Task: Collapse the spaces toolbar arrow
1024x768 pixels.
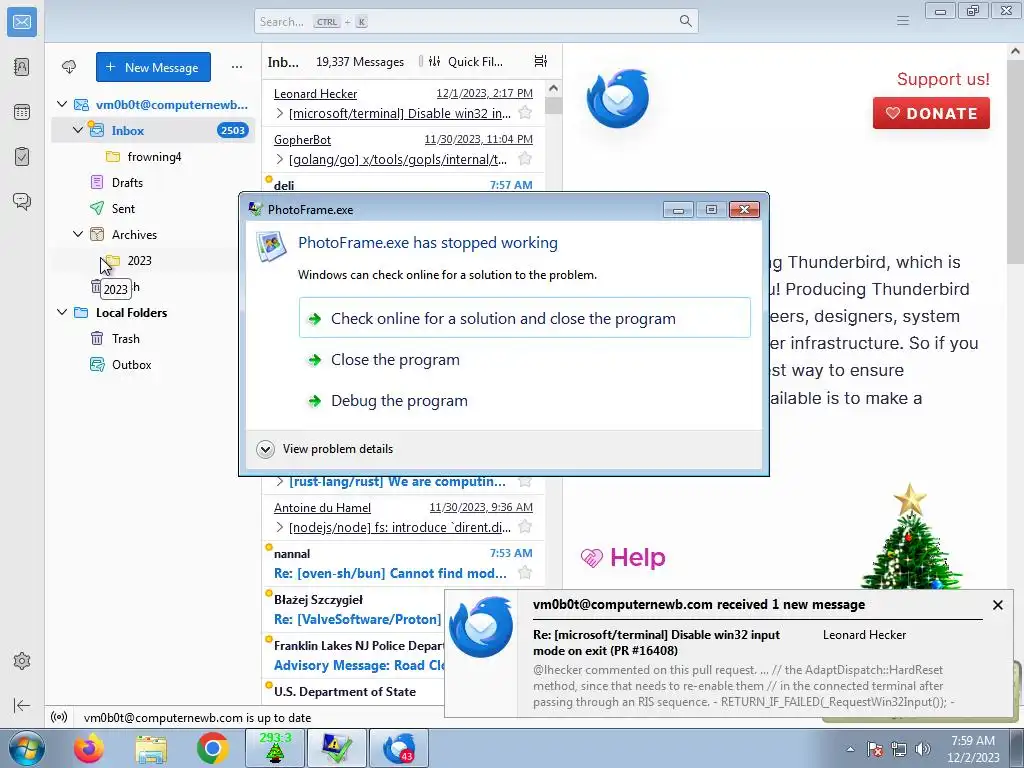Action: click(22, 705)
